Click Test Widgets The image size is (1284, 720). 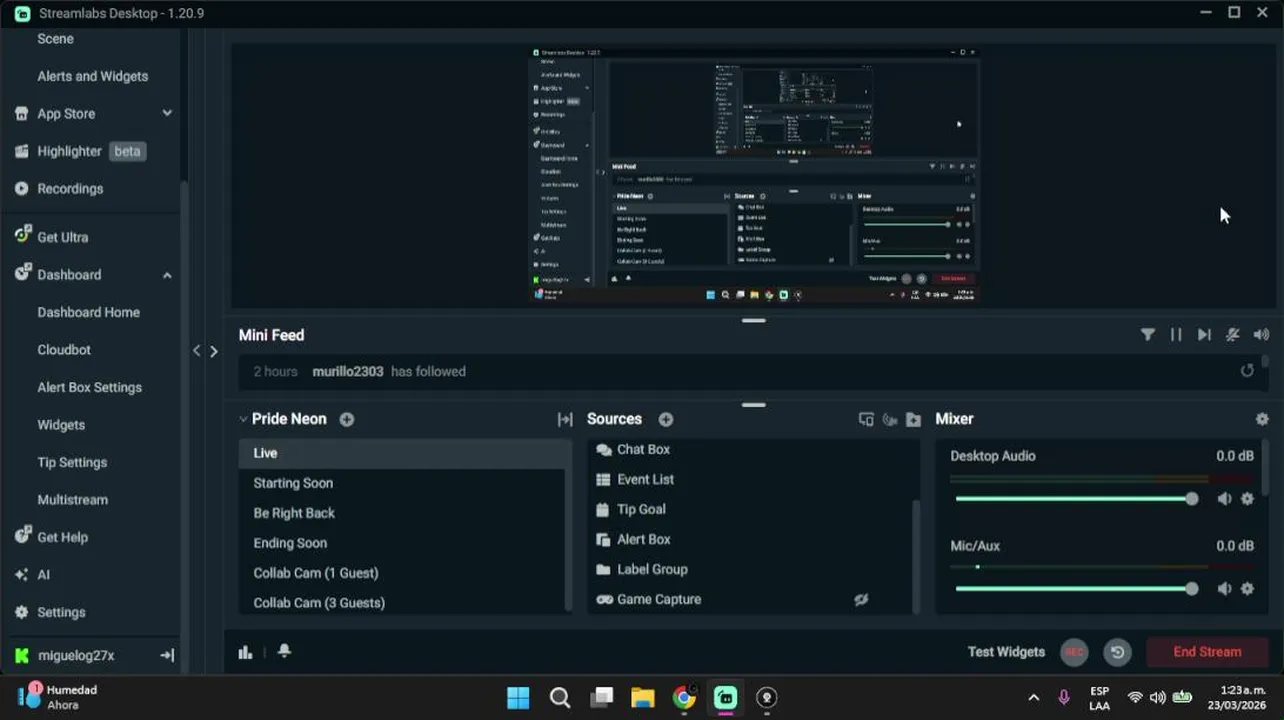click(1006, 652)
